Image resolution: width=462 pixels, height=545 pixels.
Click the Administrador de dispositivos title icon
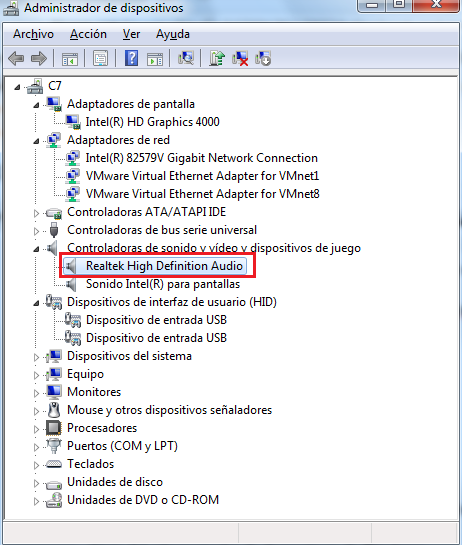(x=11, y=8)
